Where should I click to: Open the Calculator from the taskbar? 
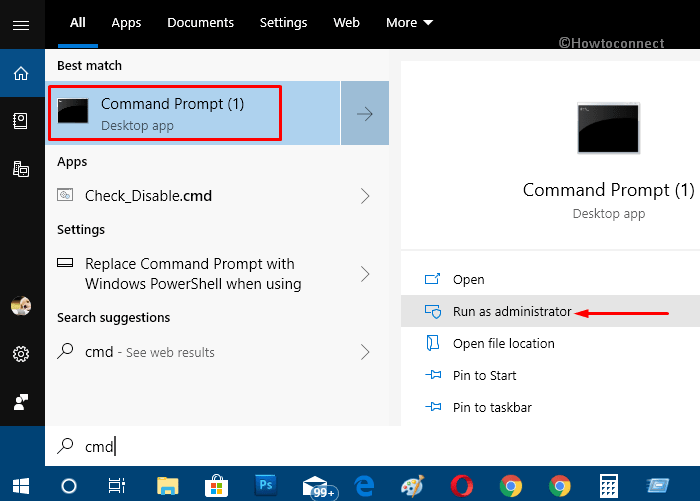pyautogui.click(x=608, y=486)
